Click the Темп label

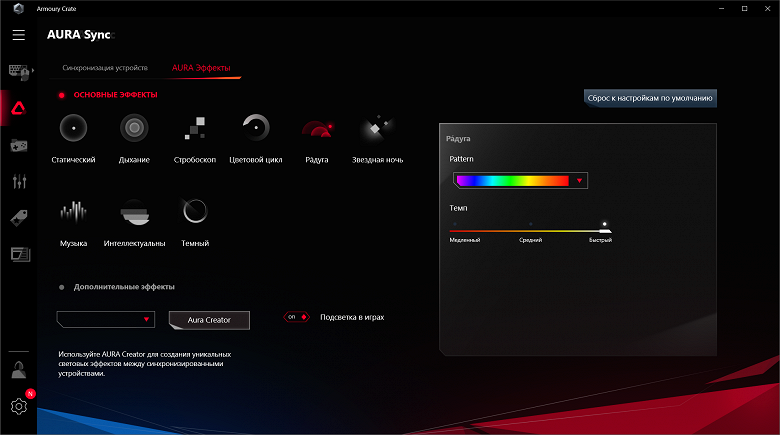coord(458,208)
